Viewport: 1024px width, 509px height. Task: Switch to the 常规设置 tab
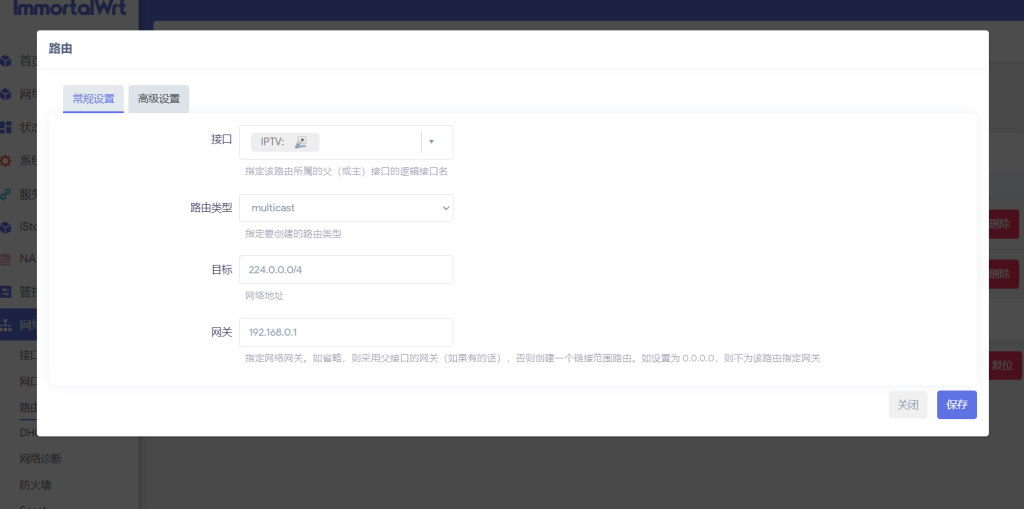pyautogui.click(x=93, y=99)
